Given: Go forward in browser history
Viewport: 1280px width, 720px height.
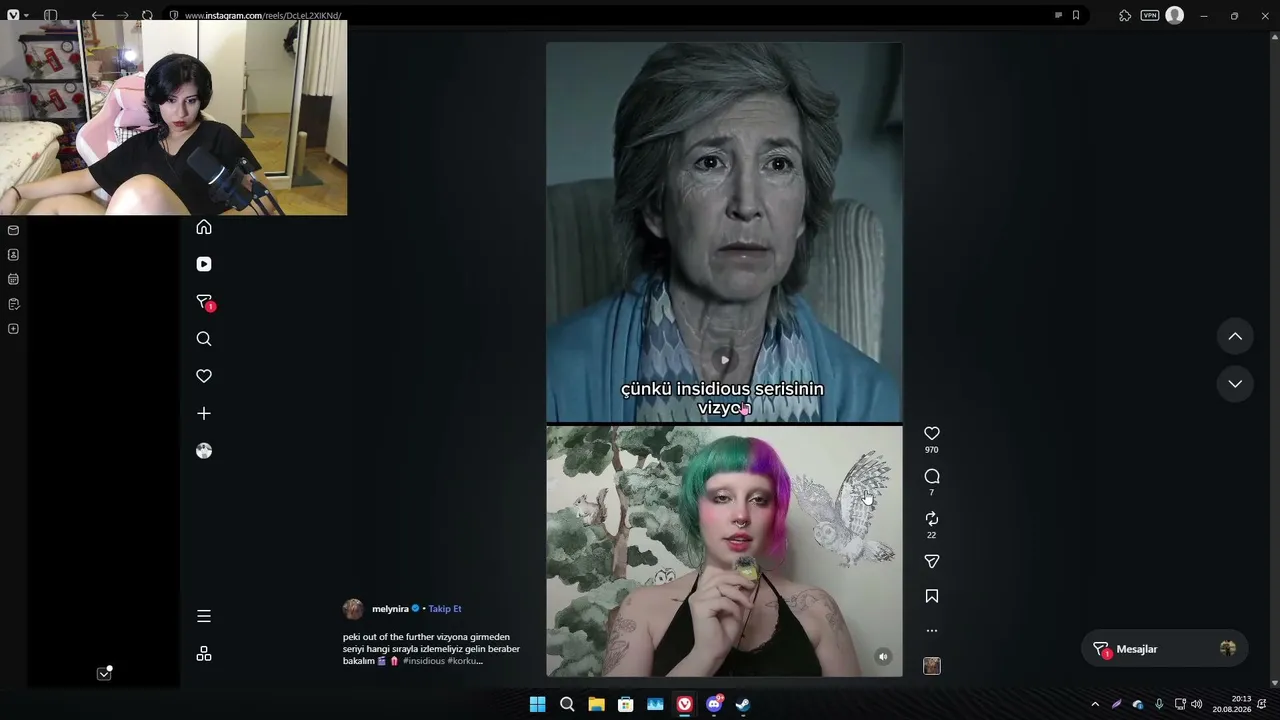Looking at the screenshot, I should click(x=122, y=15).
